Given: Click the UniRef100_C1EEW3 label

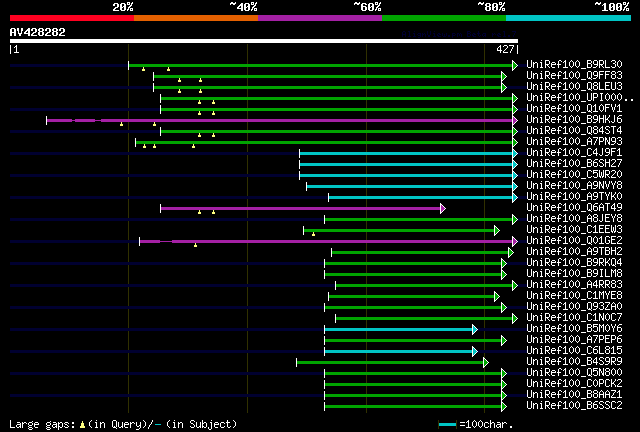Looking at the screenshot, I should click(574, 230).
